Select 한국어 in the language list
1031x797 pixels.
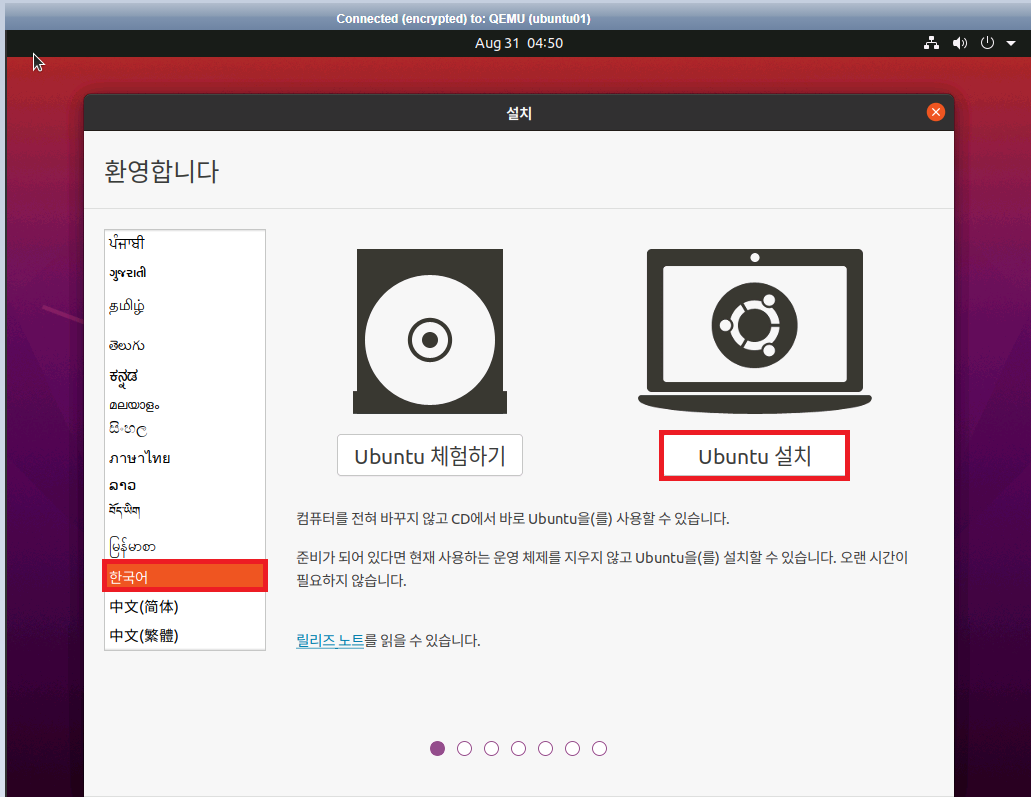click(x=185, y=577)
